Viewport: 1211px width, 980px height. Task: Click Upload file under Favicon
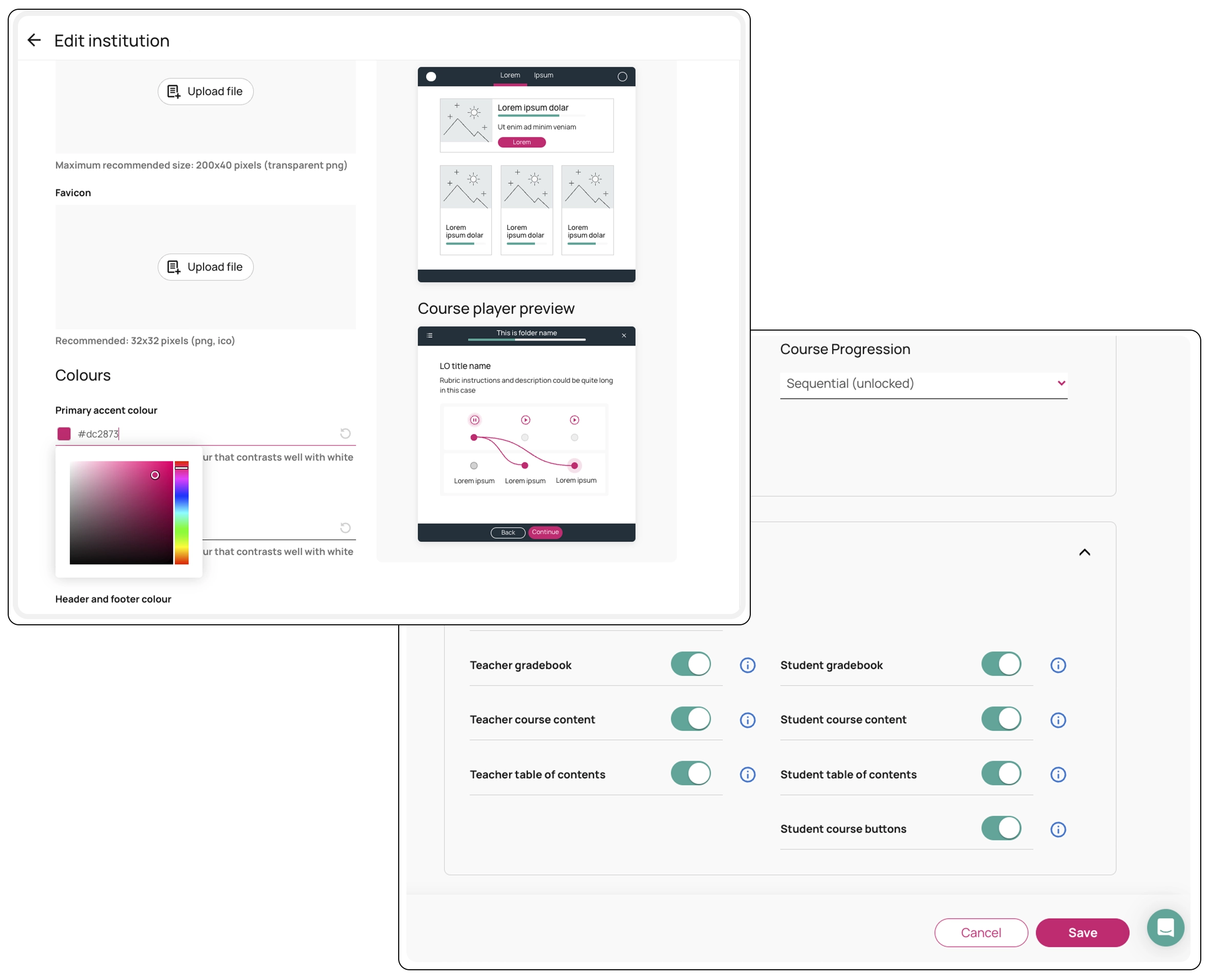click(x=206, y=267)
